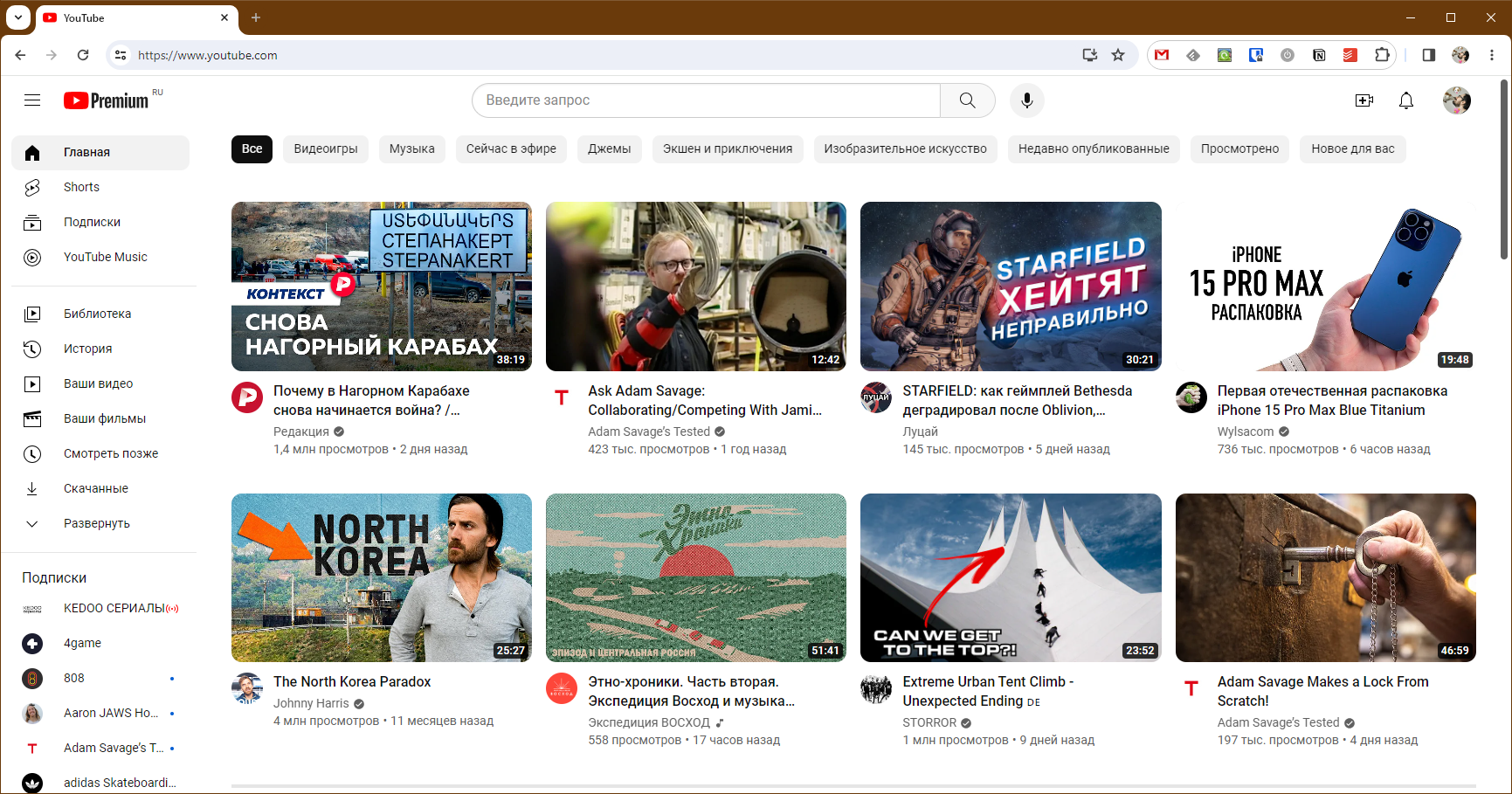
Task: Select the Видеоигры filter chip
Action: point(326,149)
